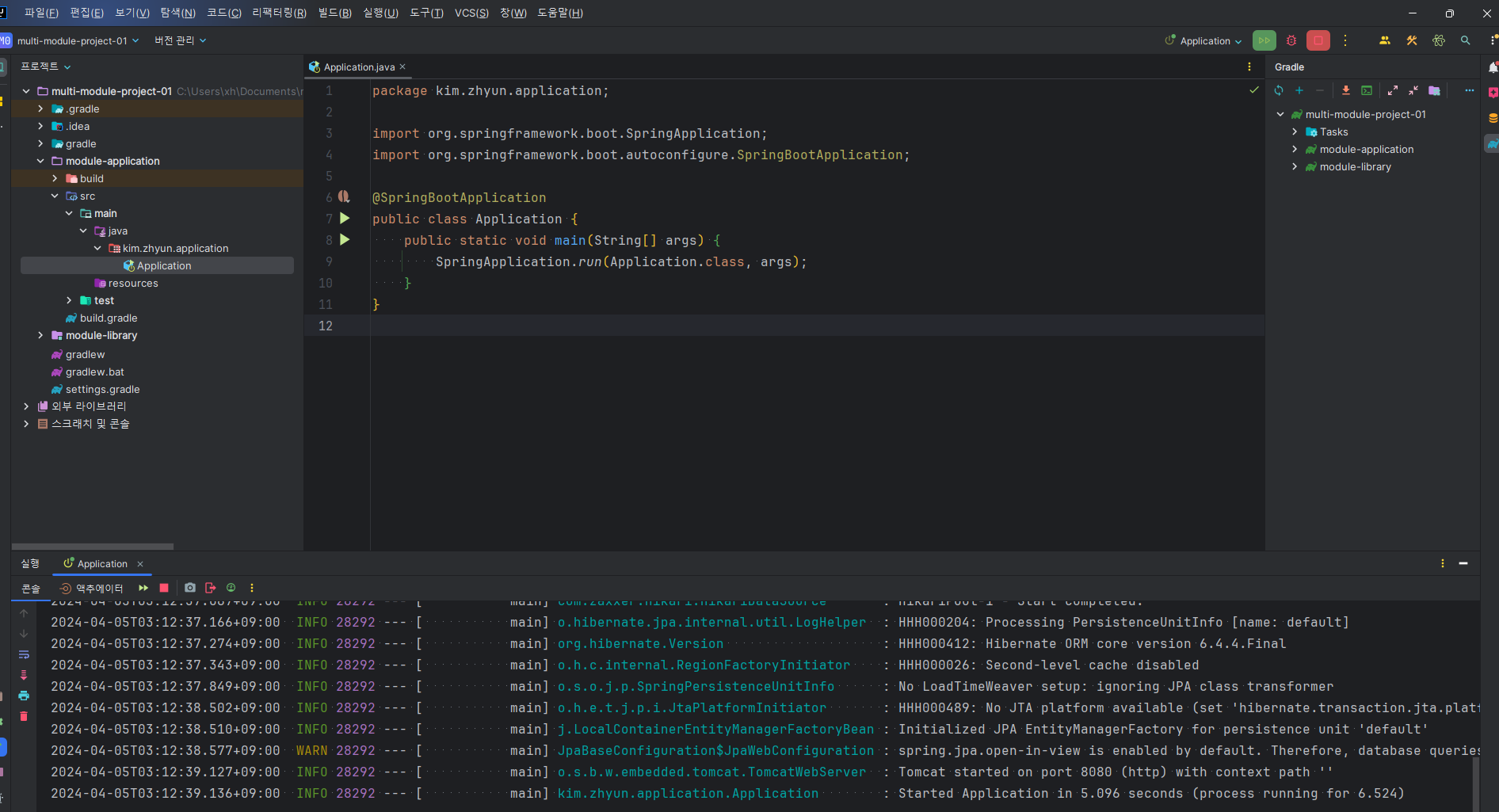Select the Application class in project tree
Viewport: 1499px width, 812px height.
point(157,265)
